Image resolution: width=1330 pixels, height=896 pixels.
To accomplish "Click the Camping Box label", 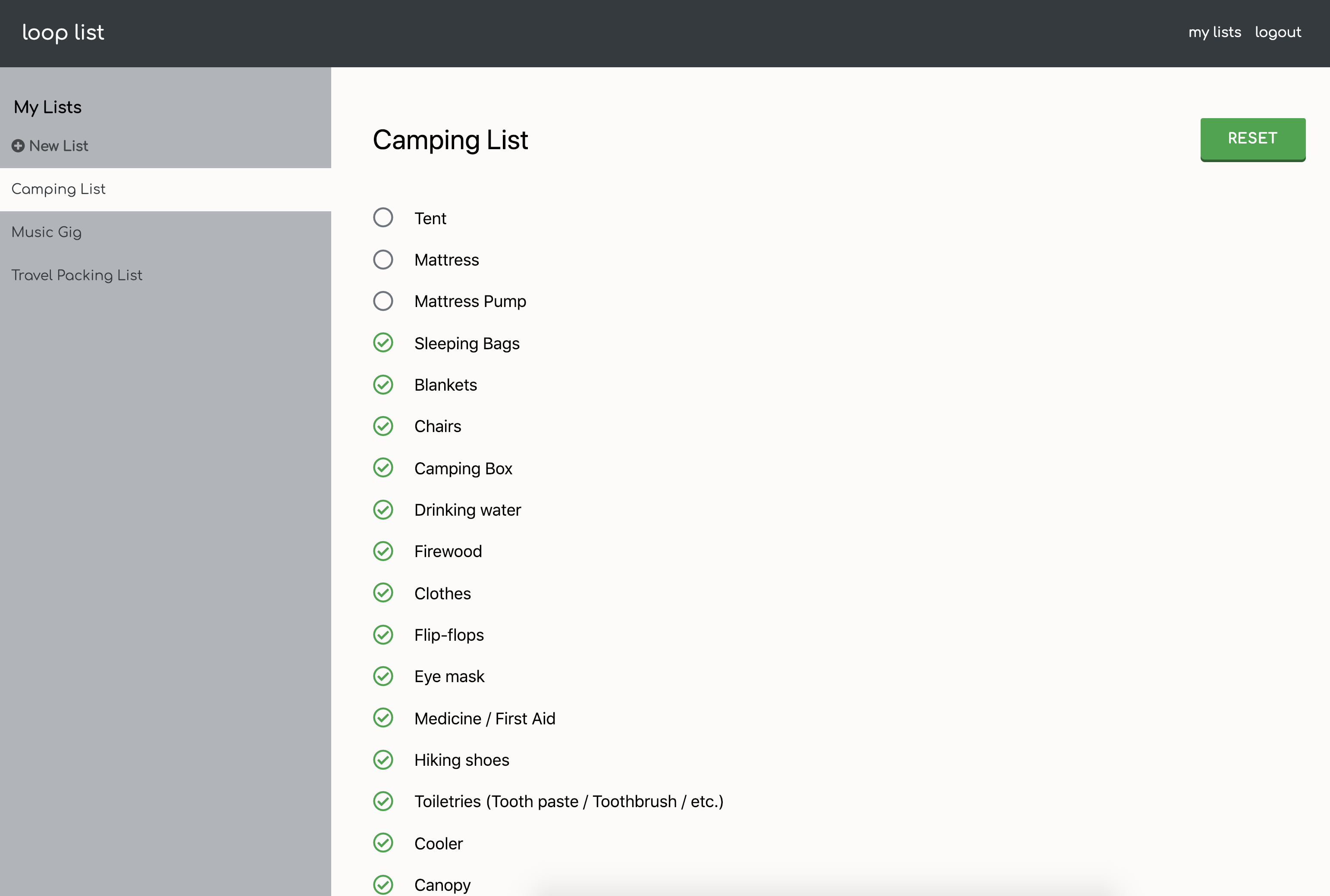I will coord(464,469).
